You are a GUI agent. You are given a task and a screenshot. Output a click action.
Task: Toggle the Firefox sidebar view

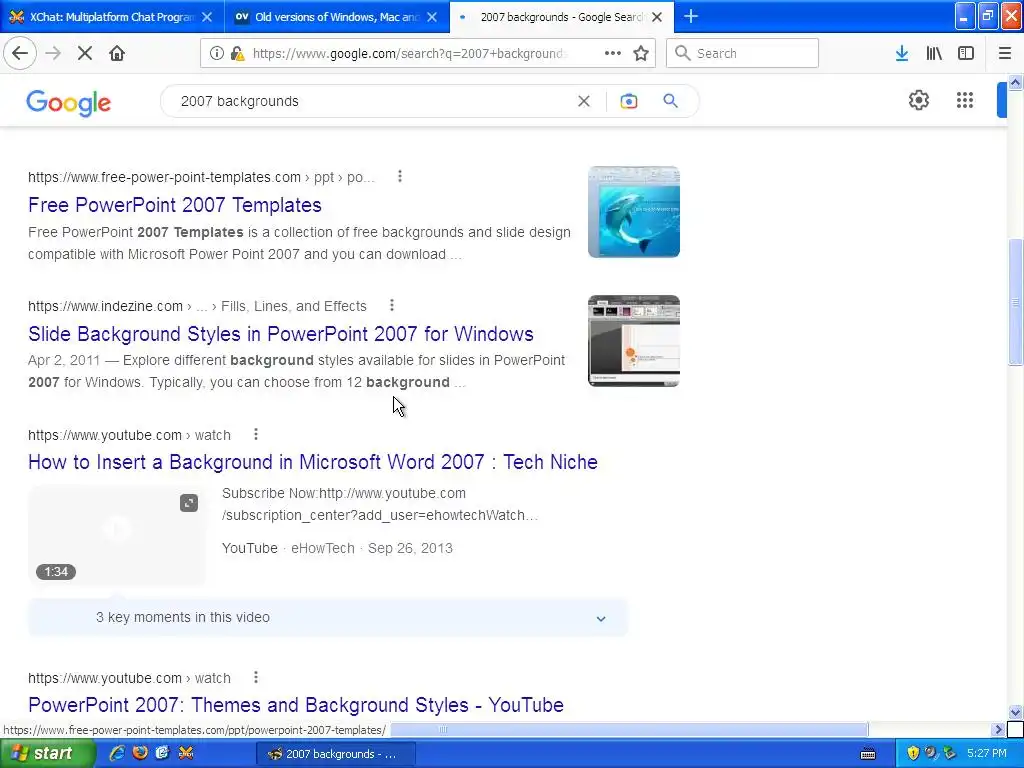click(x=966, y=54)
